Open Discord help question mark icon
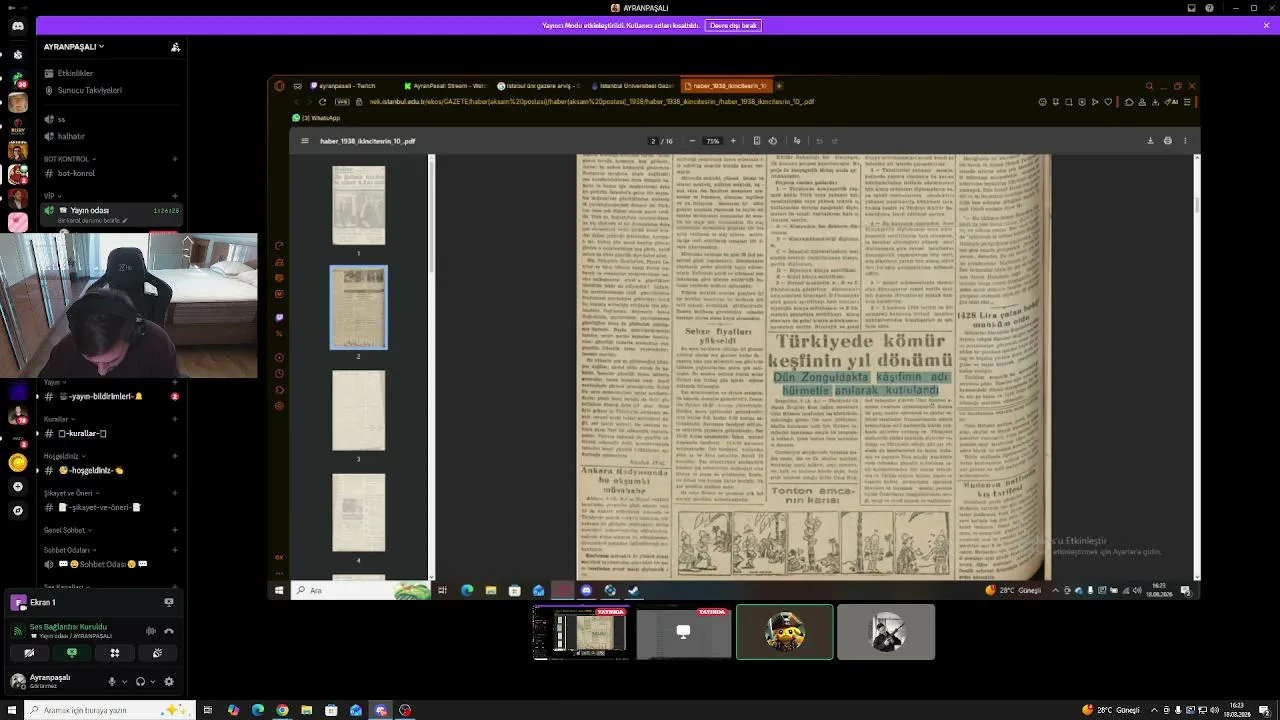This screenshot has height=720, width=1280. 1210,8
